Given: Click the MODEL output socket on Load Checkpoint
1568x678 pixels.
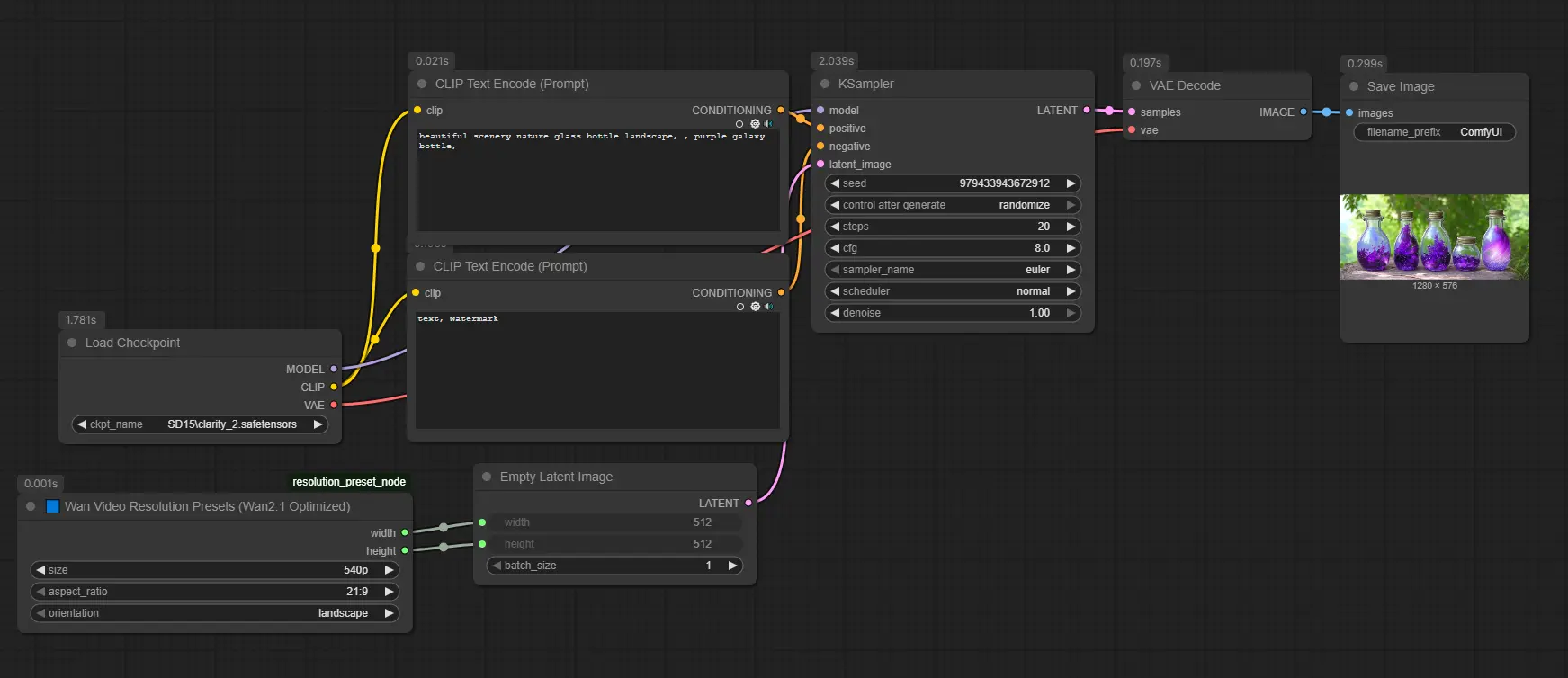Looking at the screenshot, I should (334, 369).
